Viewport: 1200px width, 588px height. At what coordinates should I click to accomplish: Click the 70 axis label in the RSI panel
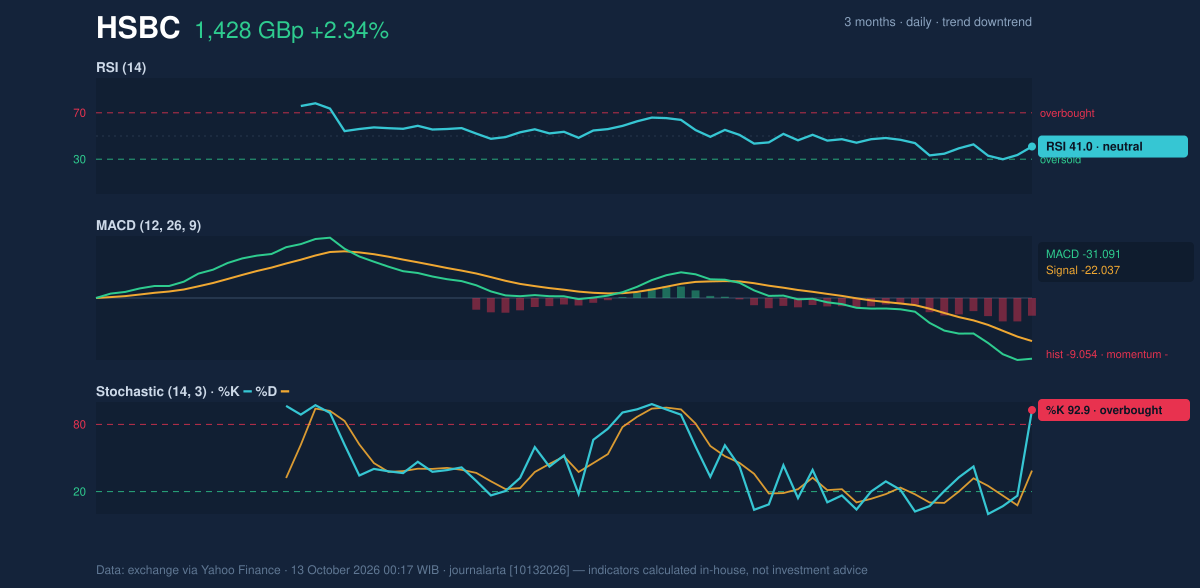(x=80, y=113)
